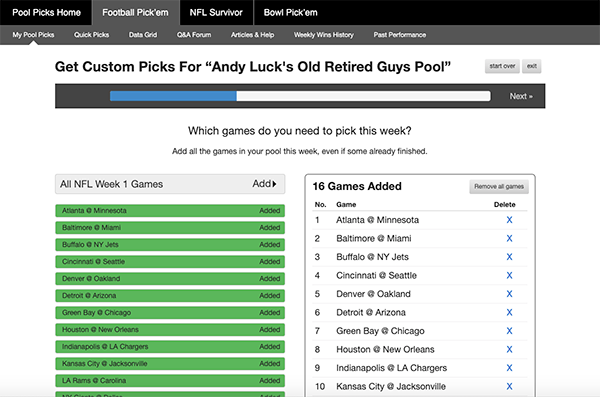This screenshot has height=397, width=600.
Task: Click the start over button
Action: [502, 66]
